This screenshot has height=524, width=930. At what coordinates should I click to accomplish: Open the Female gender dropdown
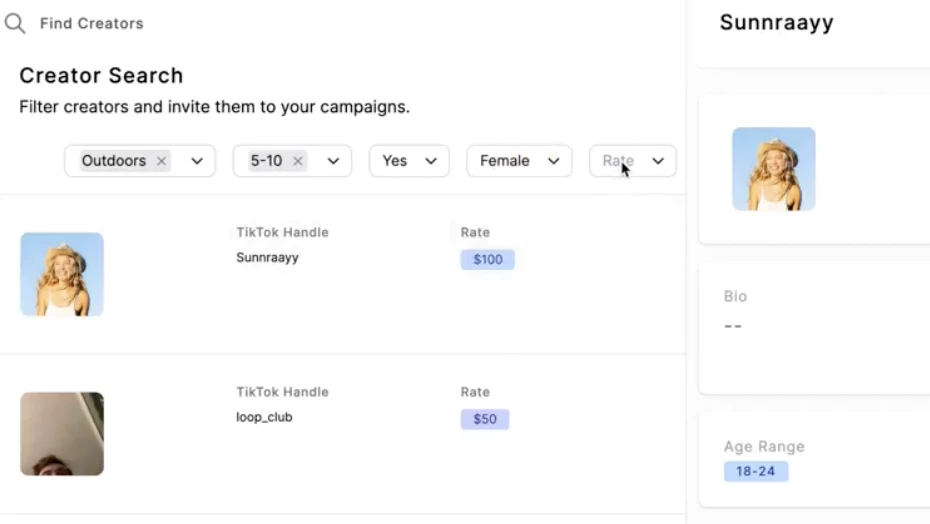(x=519, y=161)
